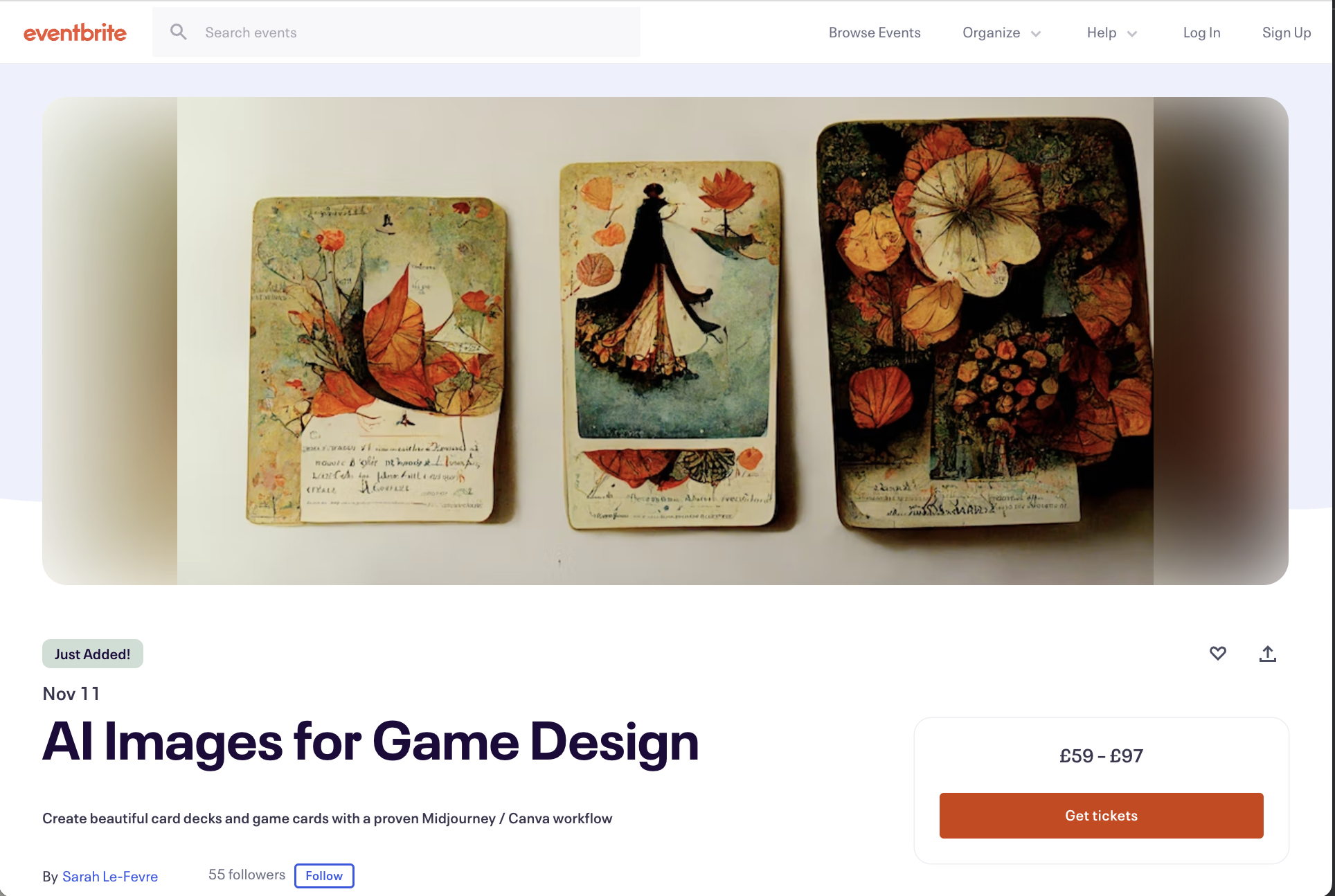Open share options via upload icon
This screenshot has width=1335, height=896.
(1268, 654)
